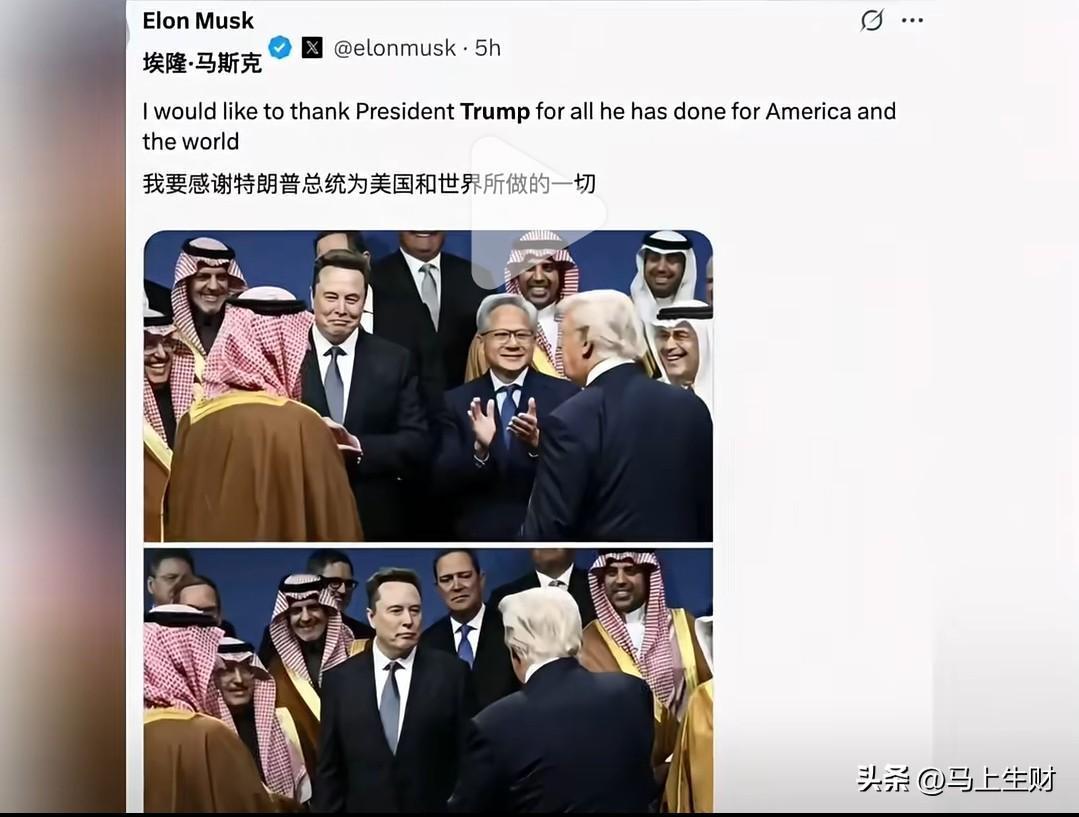Select the English post text starting 'I would like'
This screenshot has width=1079, height=817.
[x=519, y=126]
